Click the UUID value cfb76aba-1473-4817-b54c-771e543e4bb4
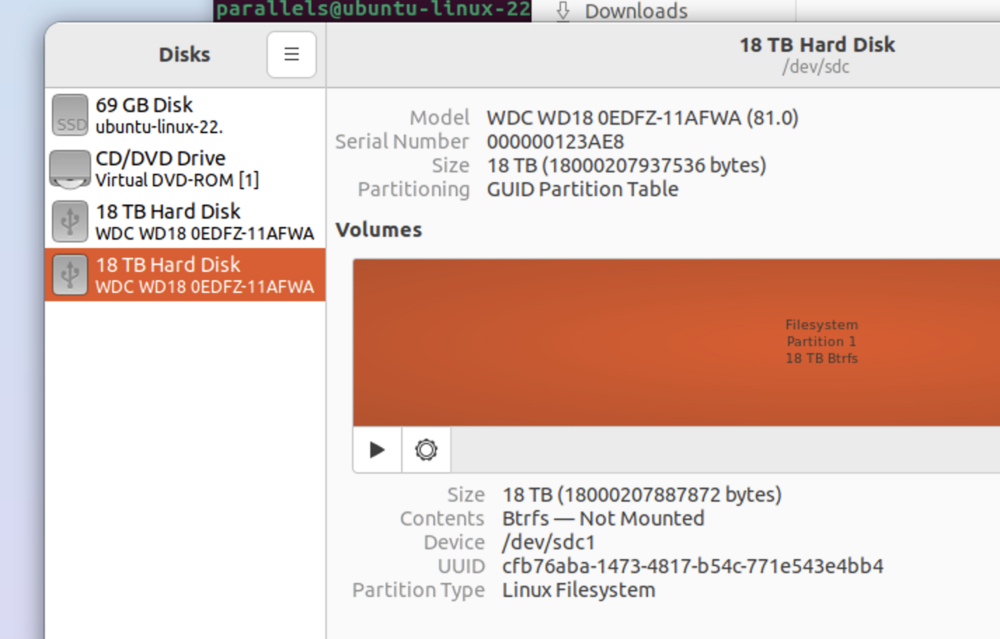Viewport: 1000px width, 639px height. 693,566
